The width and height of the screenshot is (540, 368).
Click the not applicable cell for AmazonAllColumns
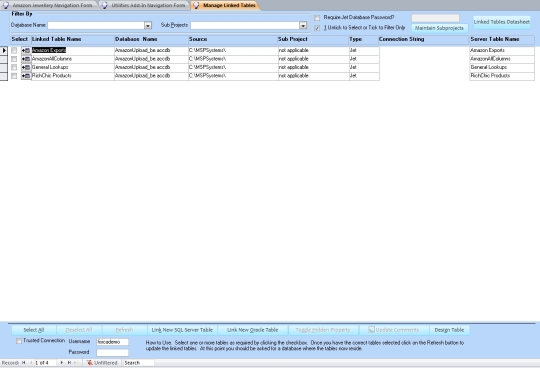pos(313,59)
